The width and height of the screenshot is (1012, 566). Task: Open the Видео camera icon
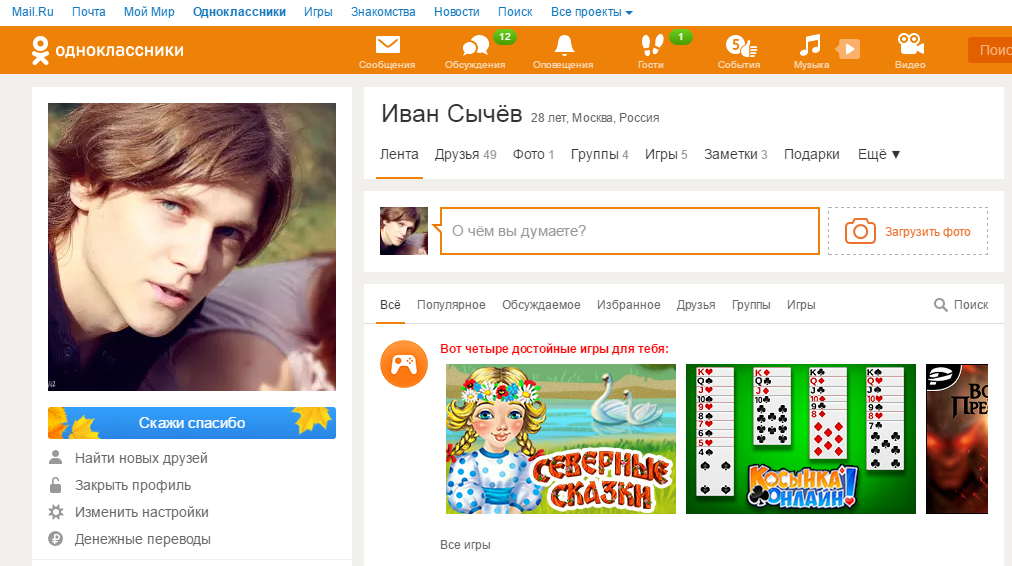pos(910,45)
